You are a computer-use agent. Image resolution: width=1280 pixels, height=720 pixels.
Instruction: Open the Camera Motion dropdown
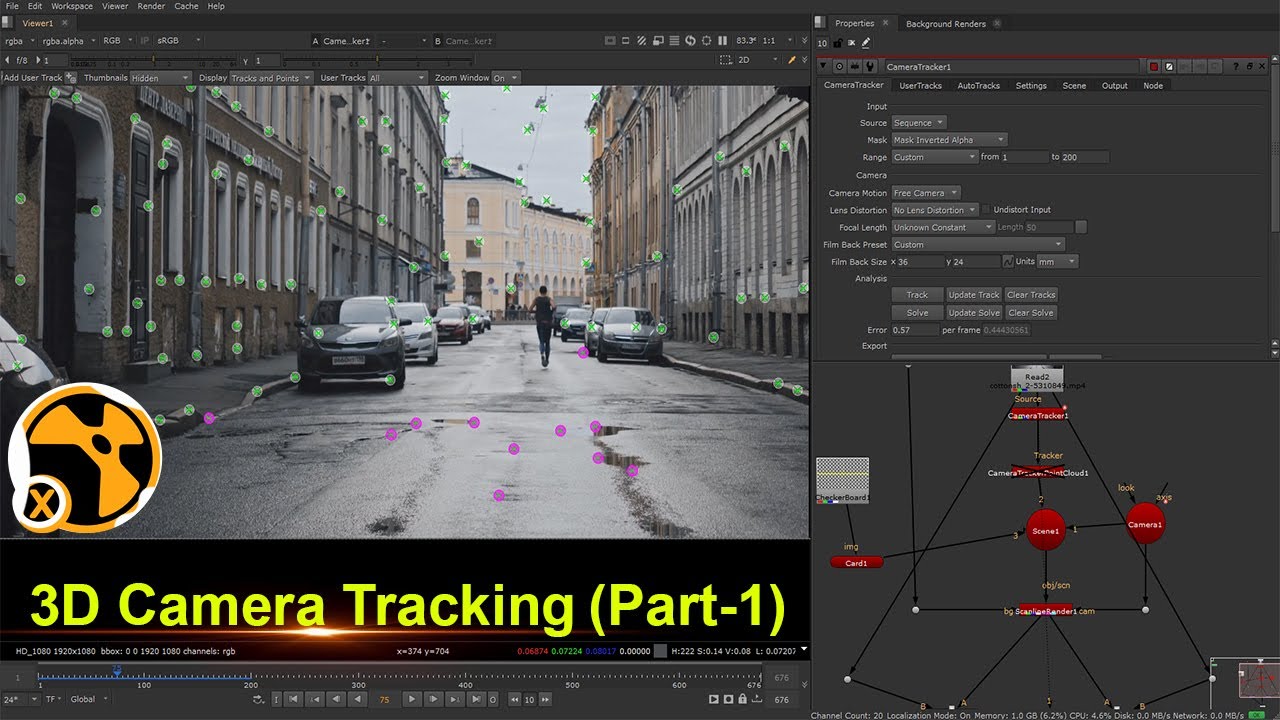(925, 193)
